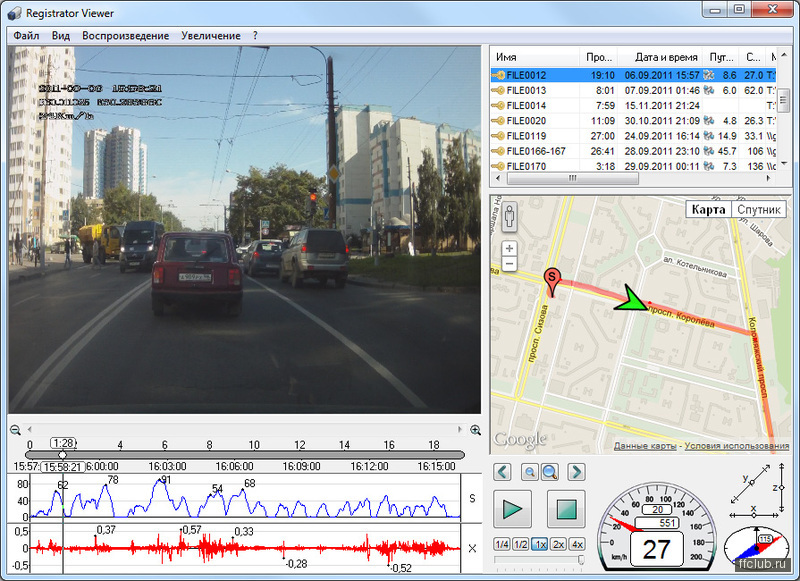Click the map zoom out minus button
The image size is (800, 581).
(509, 264)
